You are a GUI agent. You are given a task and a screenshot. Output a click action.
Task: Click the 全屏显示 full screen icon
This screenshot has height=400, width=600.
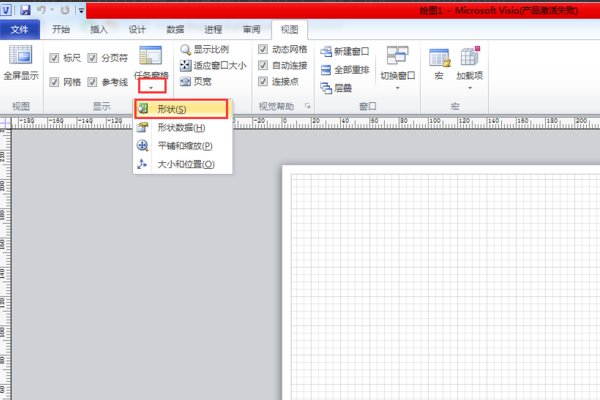[21, 54]
